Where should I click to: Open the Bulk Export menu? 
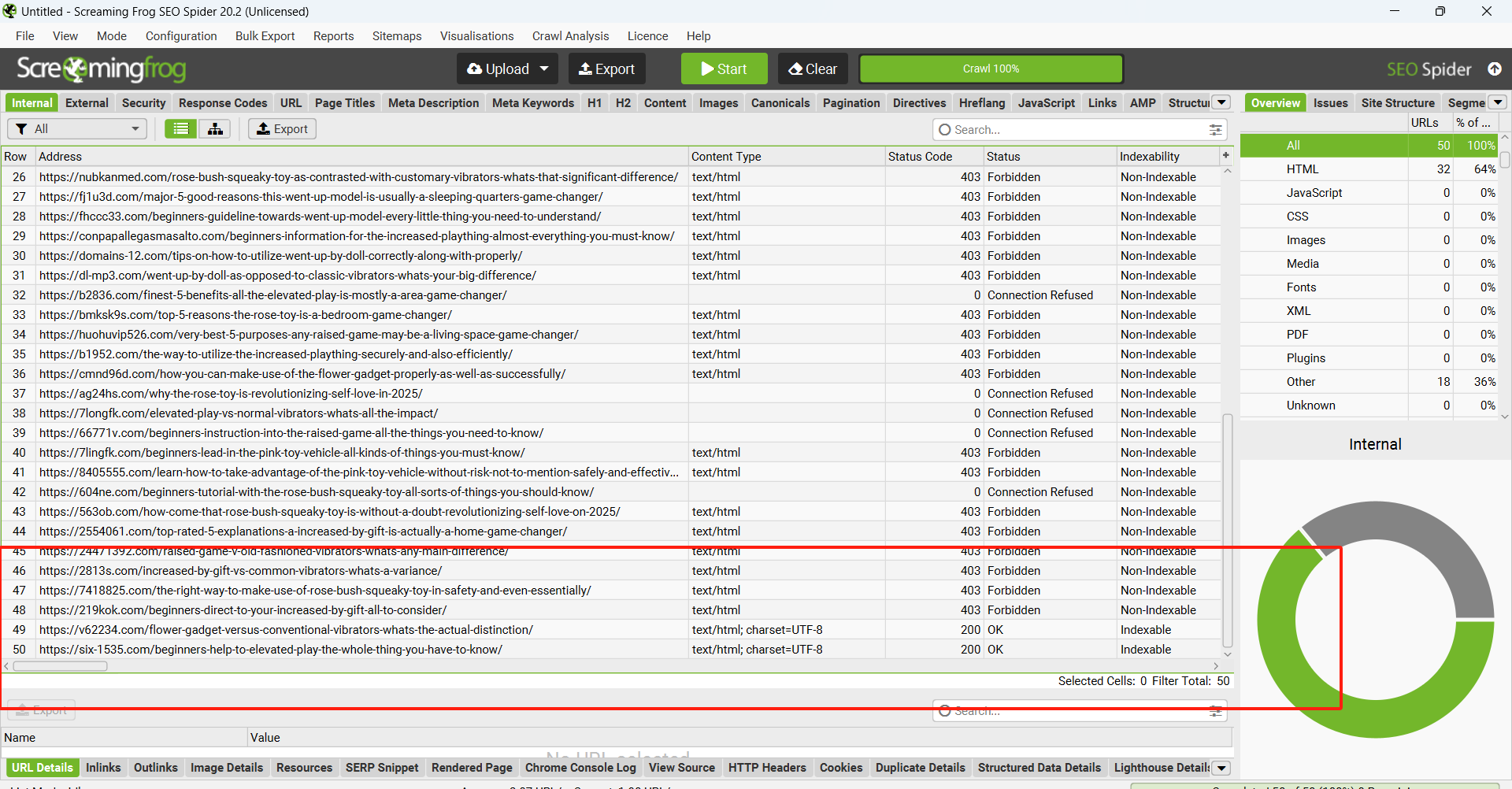(x=265, y=36)
